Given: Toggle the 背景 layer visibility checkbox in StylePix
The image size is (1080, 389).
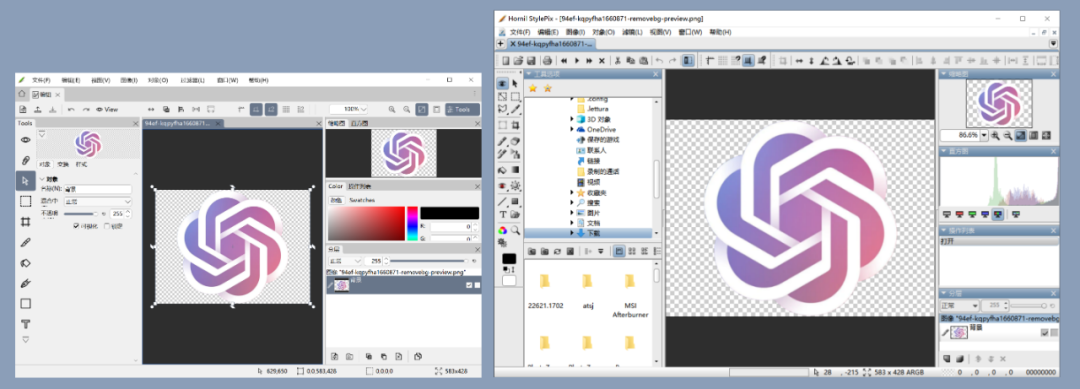Looking at the screenshot, I should coord(1044,333).
